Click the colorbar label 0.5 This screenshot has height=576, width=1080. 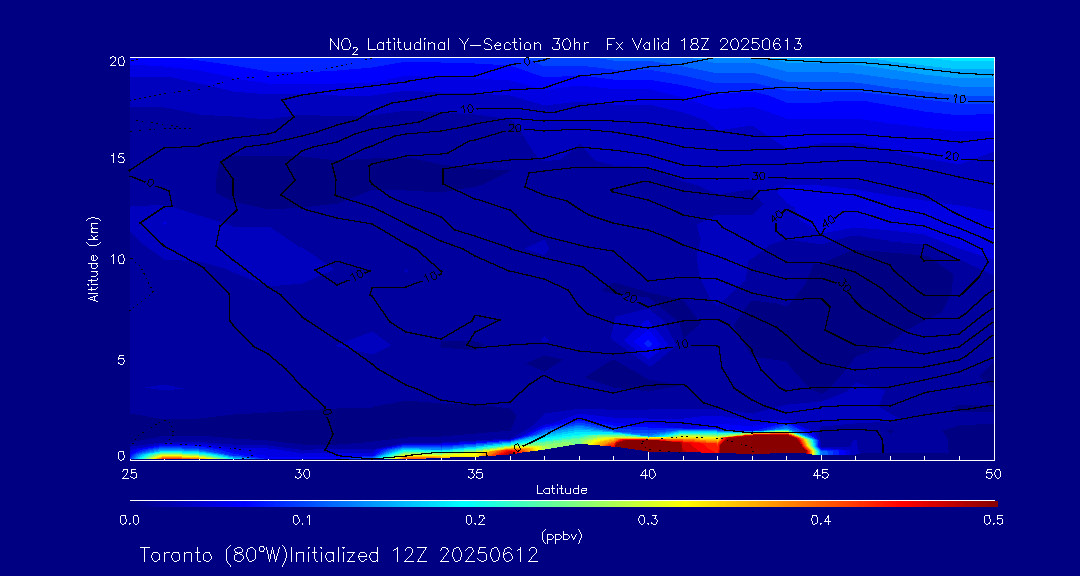click(993, 521)
